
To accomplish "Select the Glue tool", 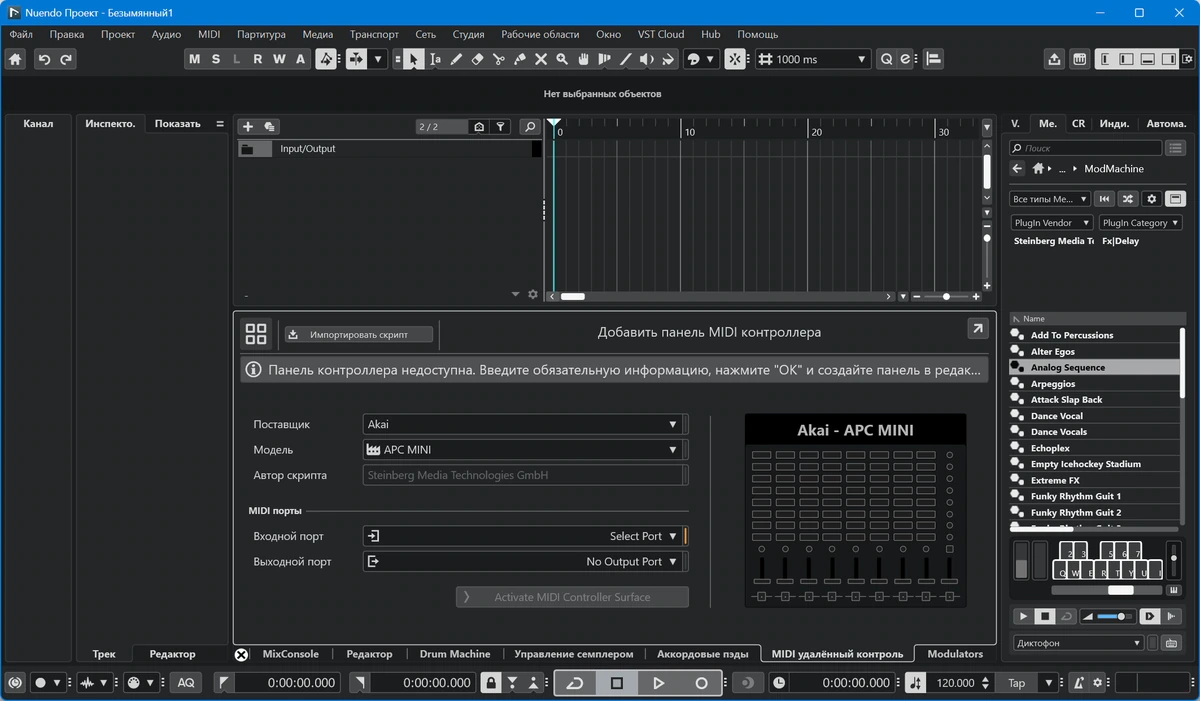I will [x=519, y=59].
